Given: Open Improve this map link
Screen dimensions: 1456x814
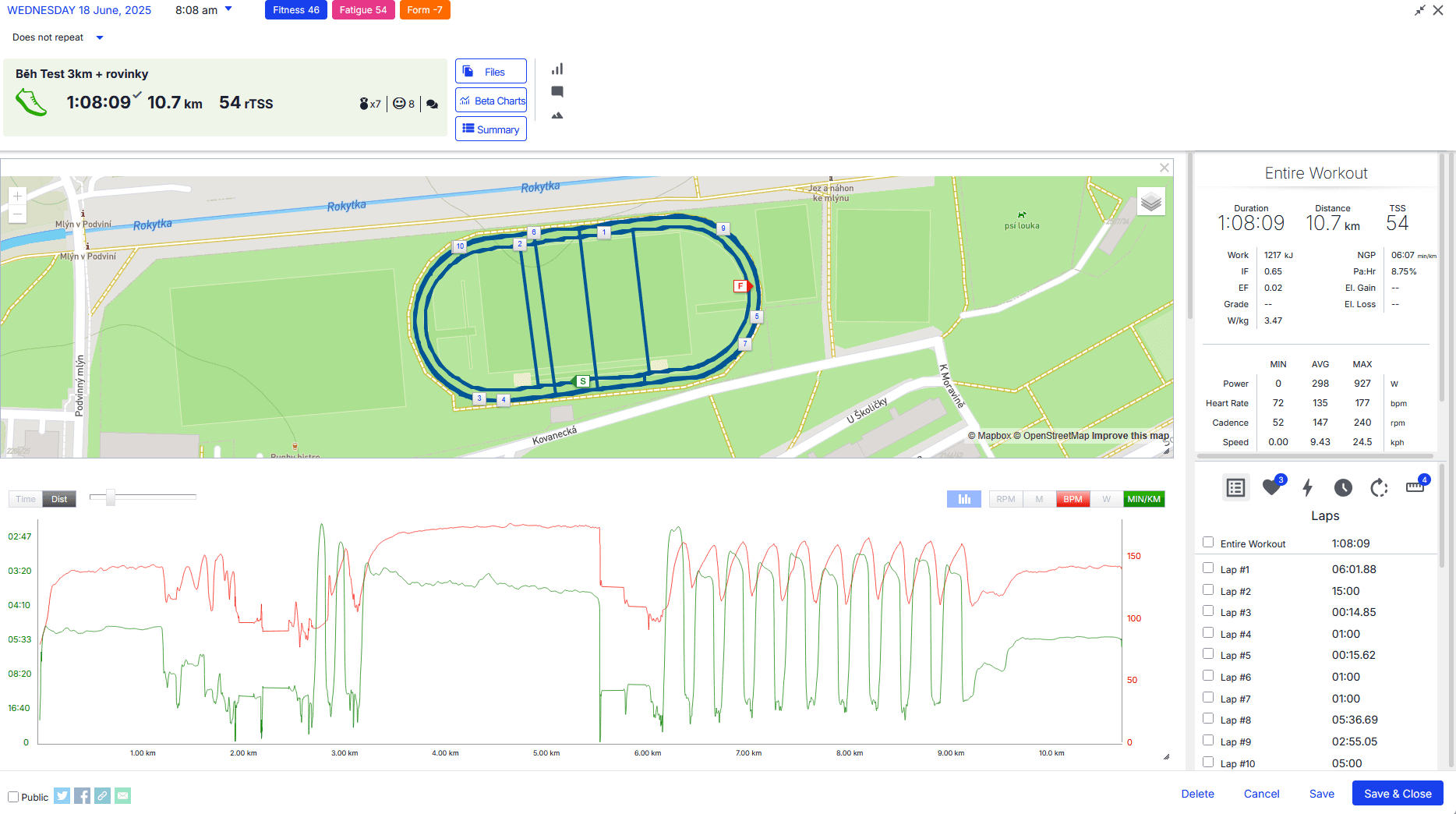Looking at the screenshot, I should click(1130, 436).
